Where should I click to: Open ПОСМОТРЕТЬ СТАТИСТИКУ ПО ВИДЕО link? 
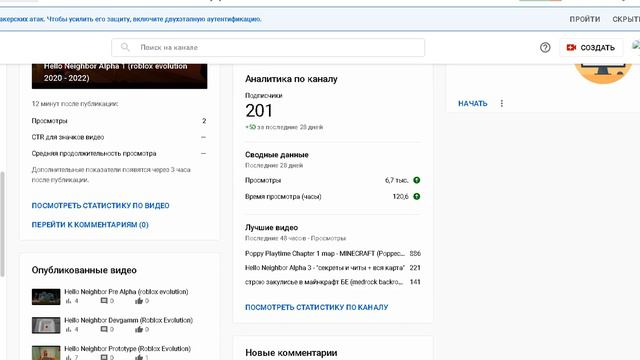click(100, 205)
